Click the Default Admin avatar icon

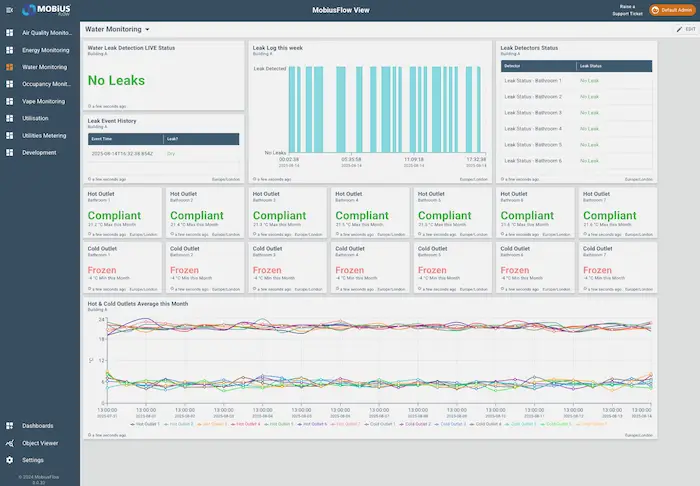coord(655,10)
